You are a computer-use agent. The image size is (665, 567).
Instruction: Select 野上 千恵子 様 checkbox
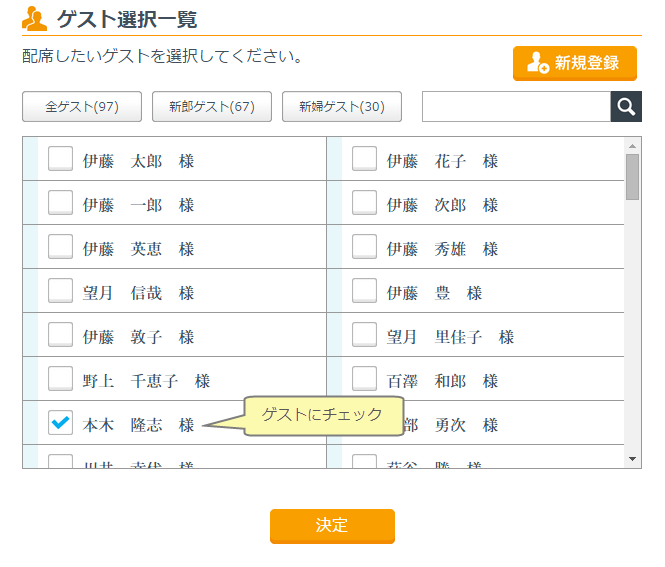coord(61,379)
